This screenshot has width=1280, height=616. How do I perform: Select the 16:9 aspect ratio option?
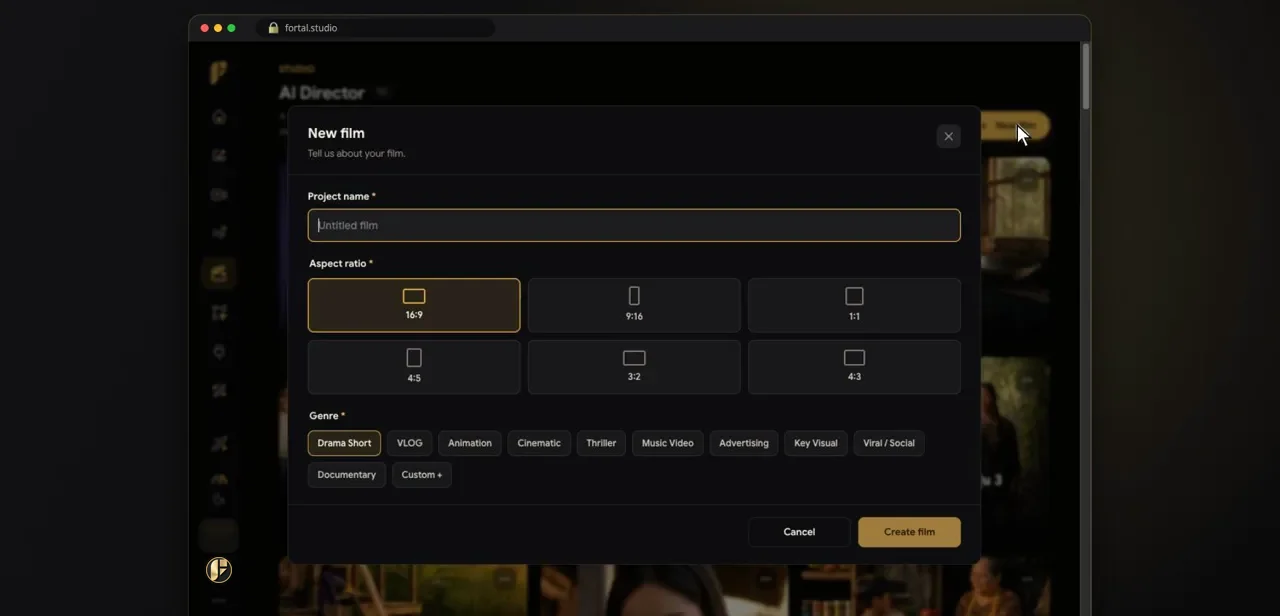click(x=414, y=305)
